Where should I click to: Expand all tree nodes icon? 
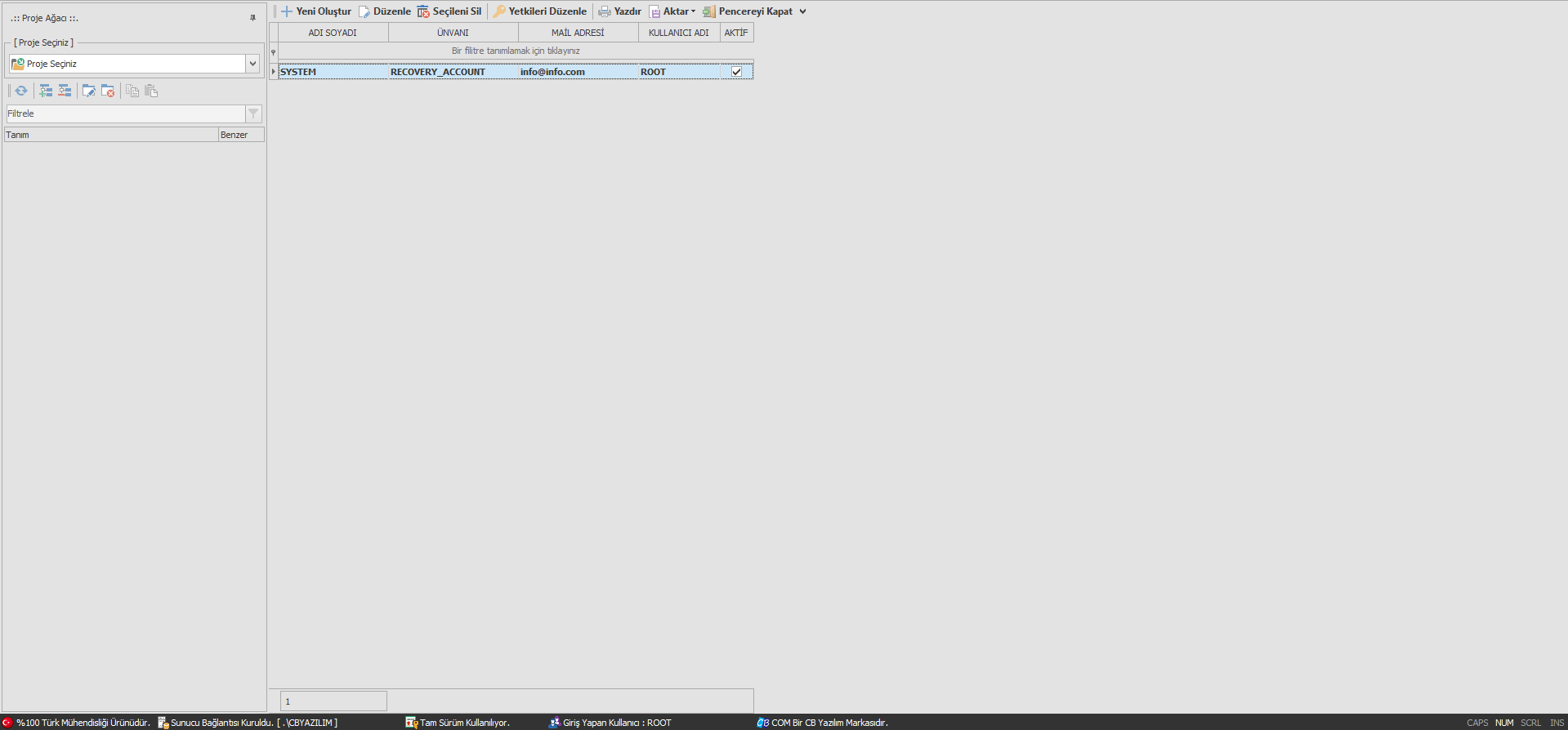(x=46, y=91)
